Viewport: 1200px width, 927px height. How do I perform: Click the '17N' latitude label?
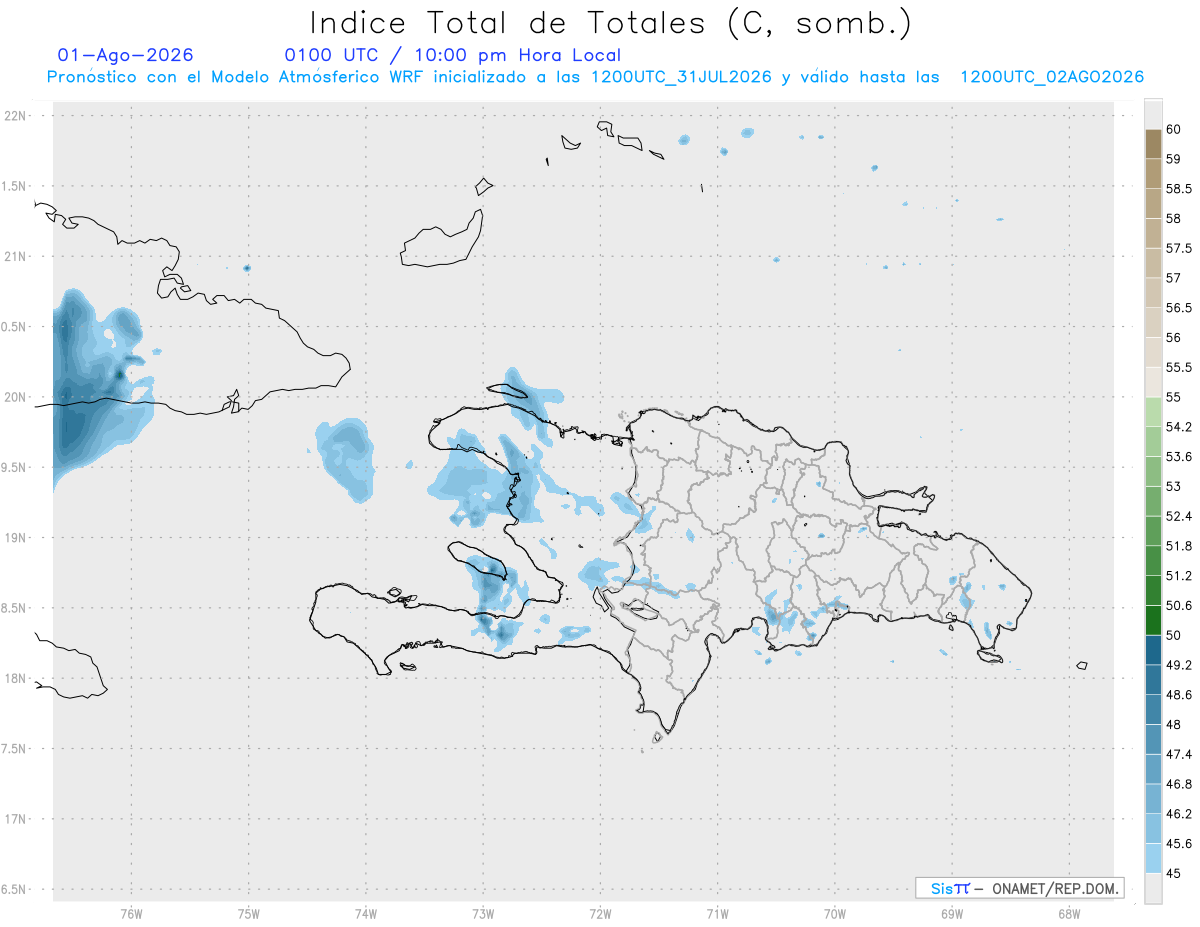[15, 819]
